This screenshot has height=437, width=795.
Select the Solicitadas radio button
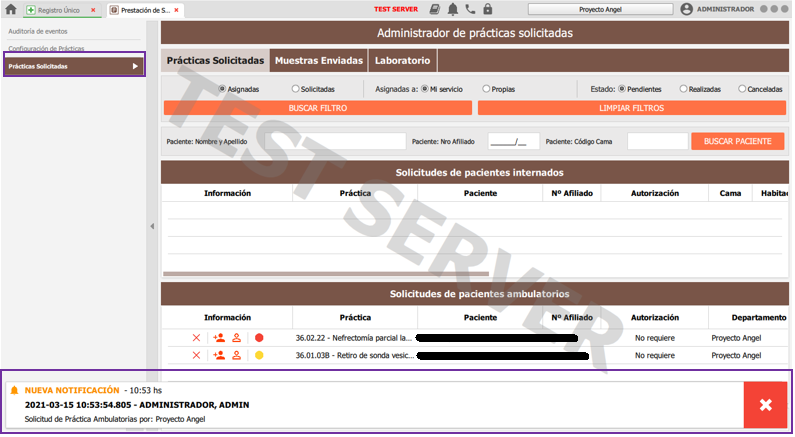[x=295, y=89]
